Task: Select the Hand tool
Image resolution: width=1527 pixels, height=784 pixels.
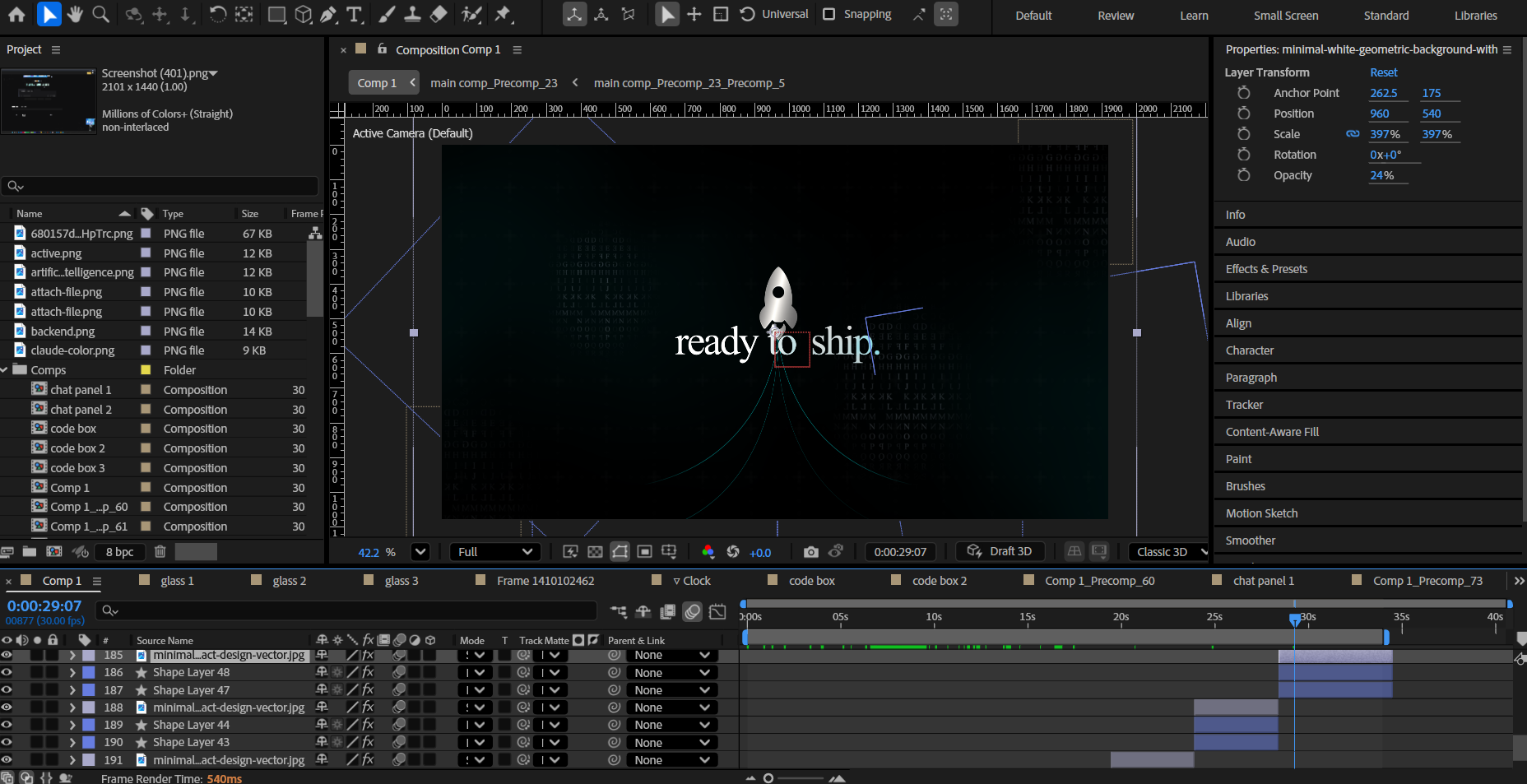Action: [x=75, y=14]
